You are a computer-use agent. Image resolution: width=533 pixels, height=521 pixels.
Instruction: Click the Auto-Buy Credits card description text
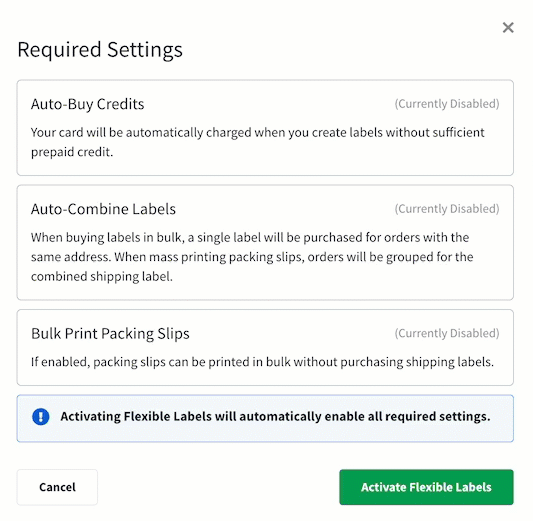tap(258, 142)
